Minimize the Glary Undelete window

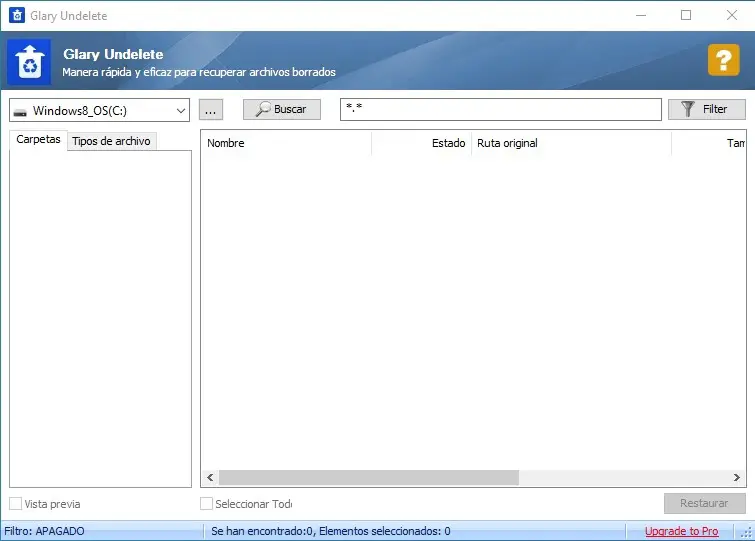(641, 15)
